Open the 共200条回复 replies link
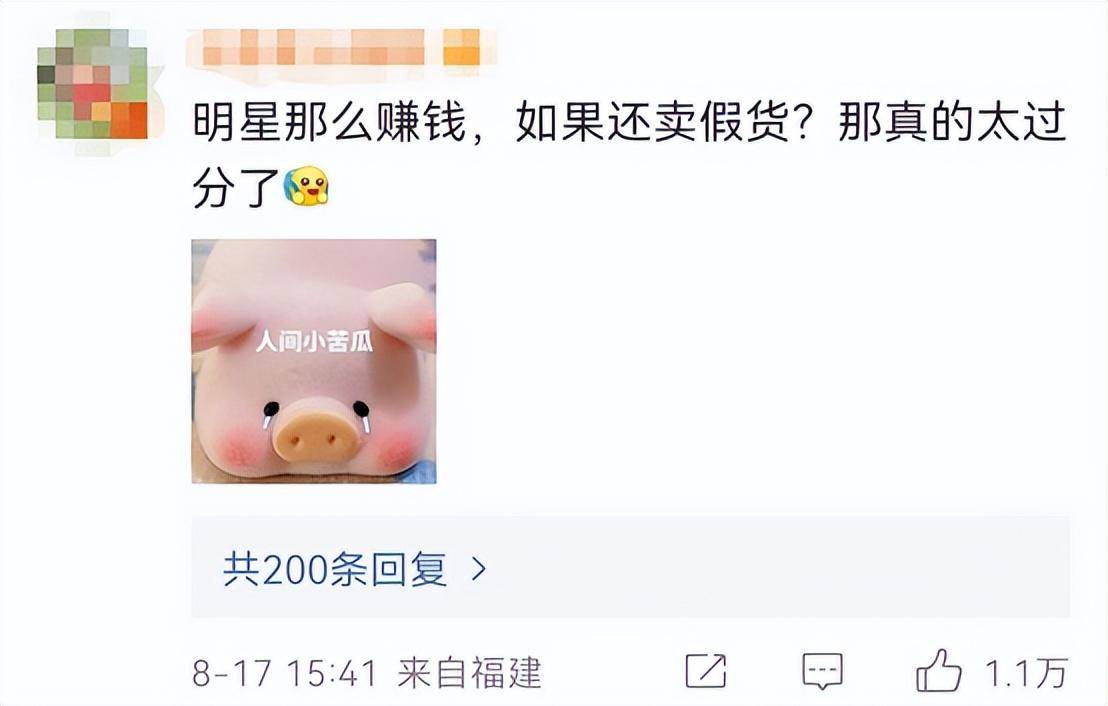This screenshot has height=706, width=1108. 335,568
